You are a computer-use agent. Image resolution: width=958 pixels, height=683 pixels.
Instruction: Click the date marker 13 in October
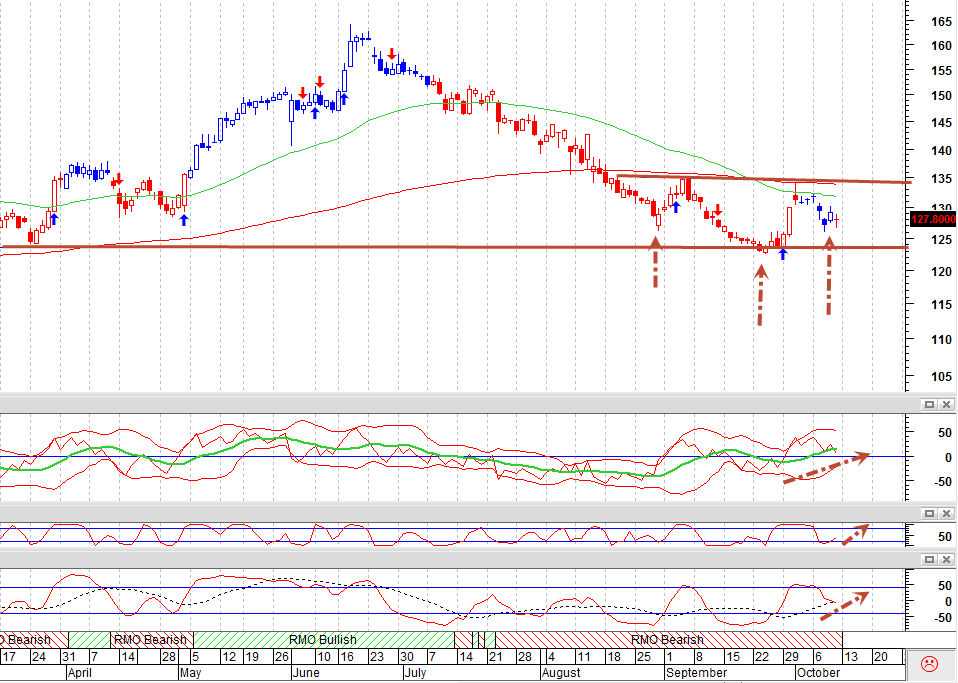(850, 657)
